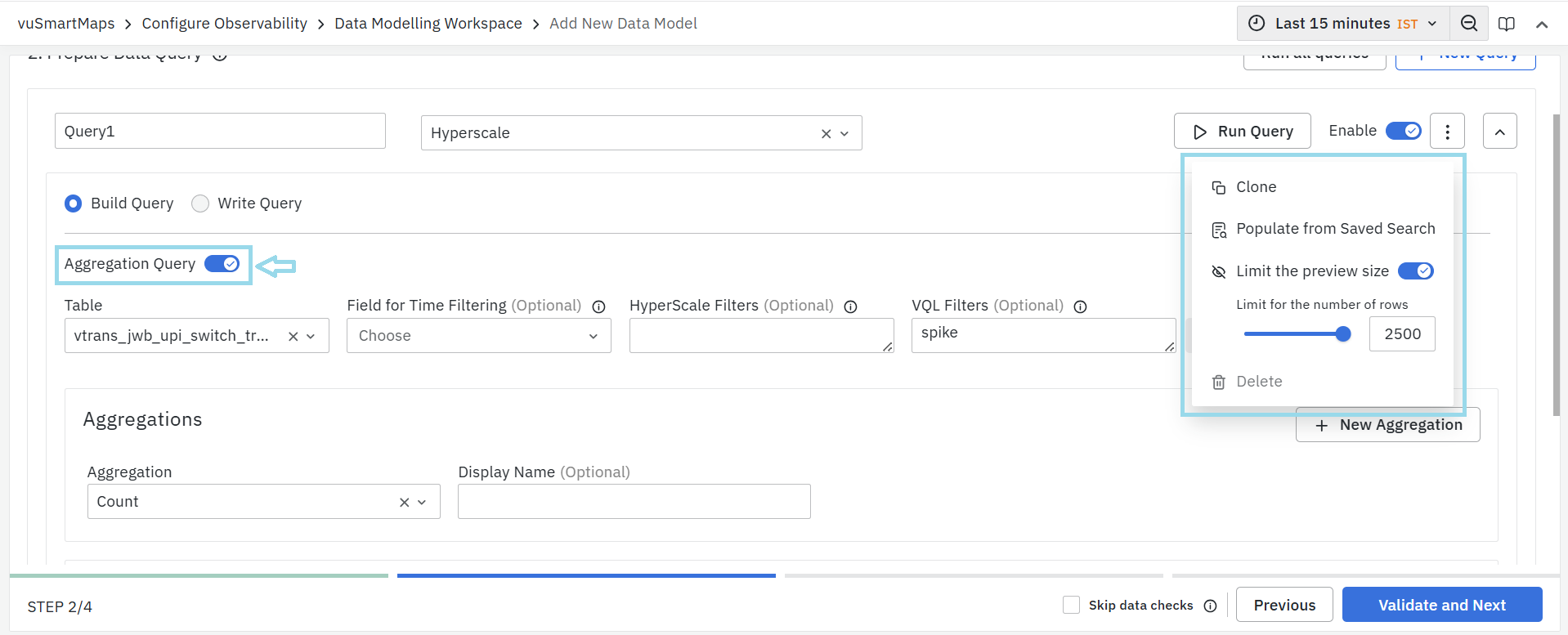
Task: Disable the Limit the preview size toggle
Action: pyautogui.click(x=1415, y=271)
